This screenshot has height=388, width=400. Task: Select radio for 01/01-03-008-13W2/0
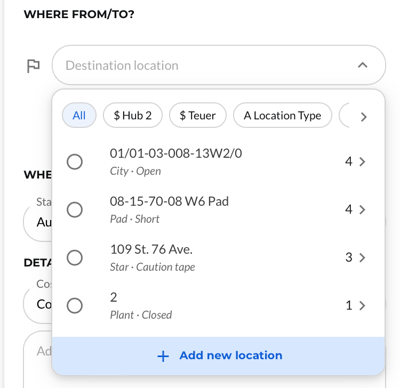(x=75, y=162)
